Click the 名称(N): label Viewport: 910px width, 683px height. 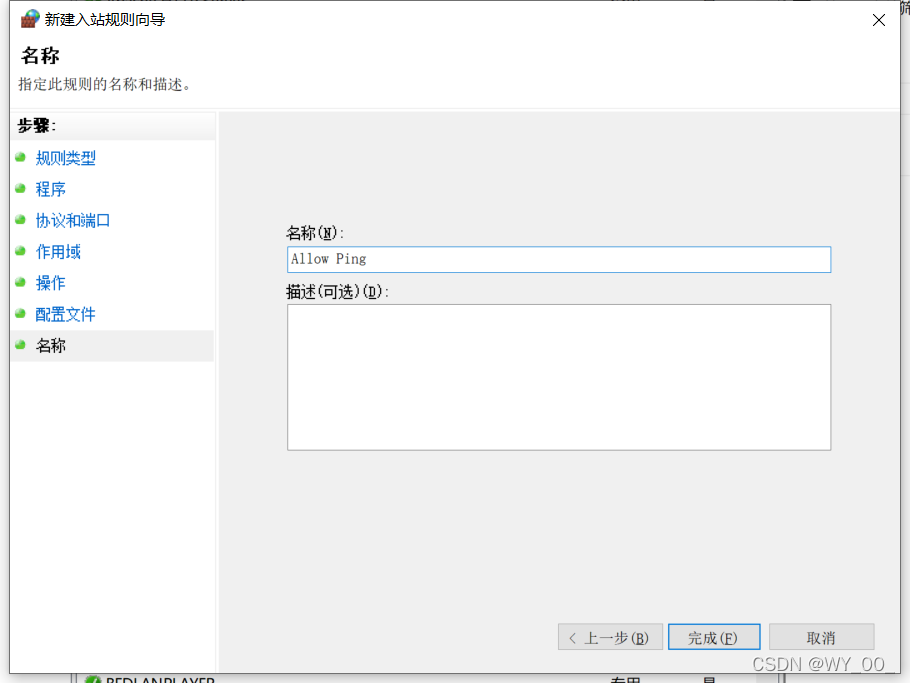pyautogui.click(x=315, y=233)
